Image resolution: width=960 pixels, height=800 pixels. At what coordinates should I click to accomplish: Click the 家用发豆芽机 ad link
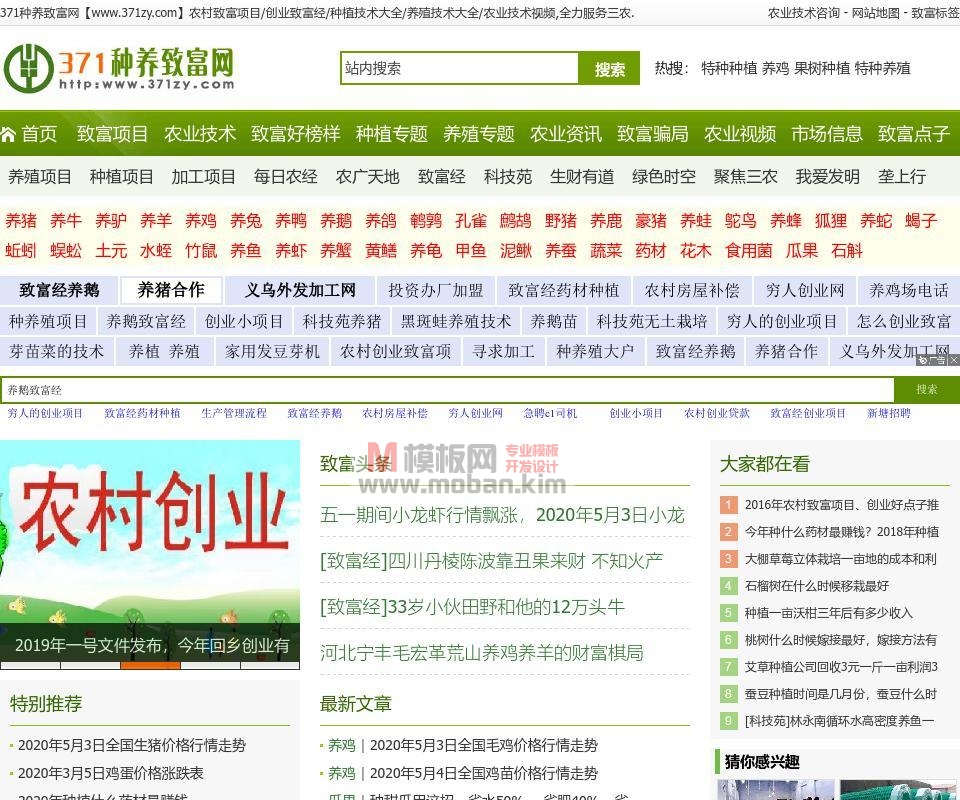[x=272, y=351]
